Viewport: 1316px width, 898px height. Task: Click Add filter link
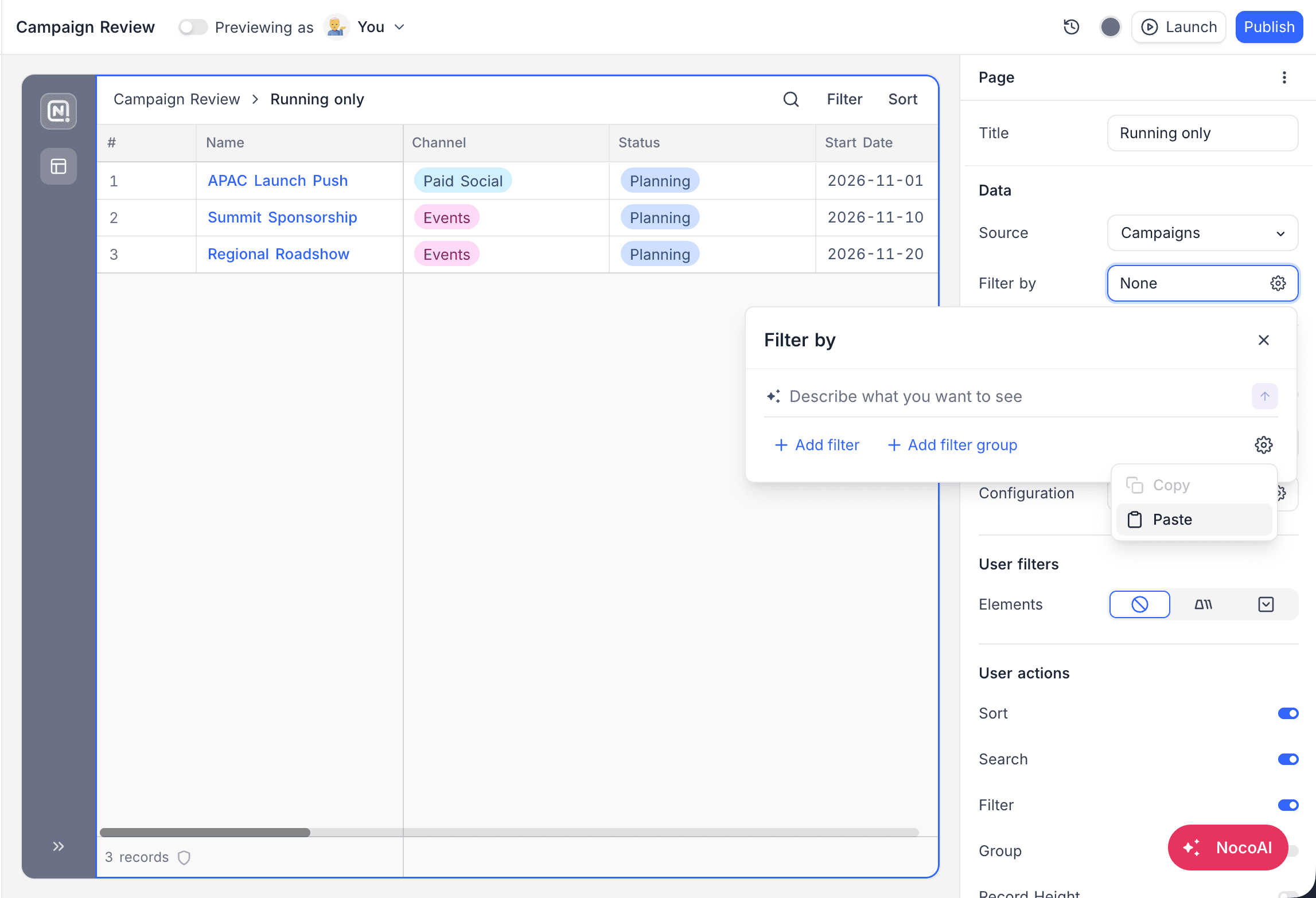(817, 445)
